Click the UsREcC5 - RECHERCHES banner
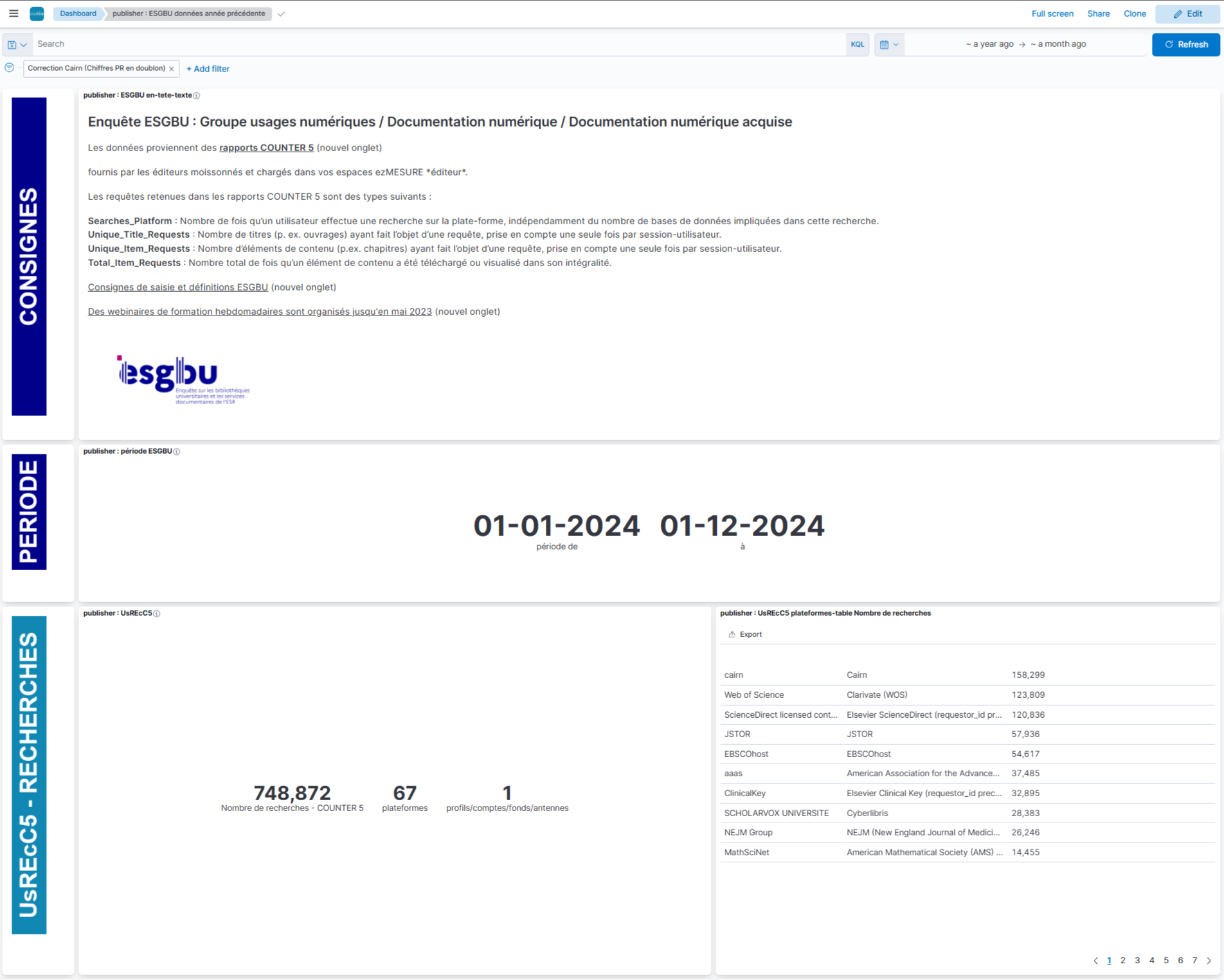 point(29,775)
